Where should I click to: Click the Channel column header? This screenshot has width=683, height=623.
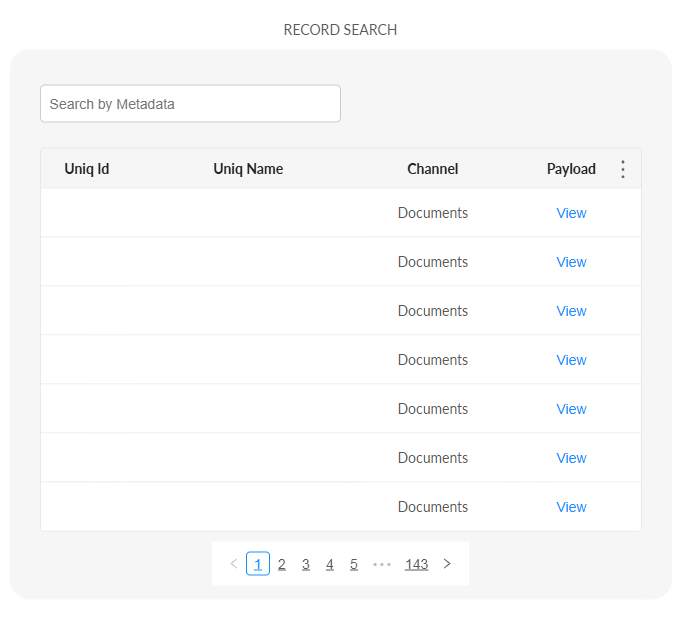tap(432, 169)
